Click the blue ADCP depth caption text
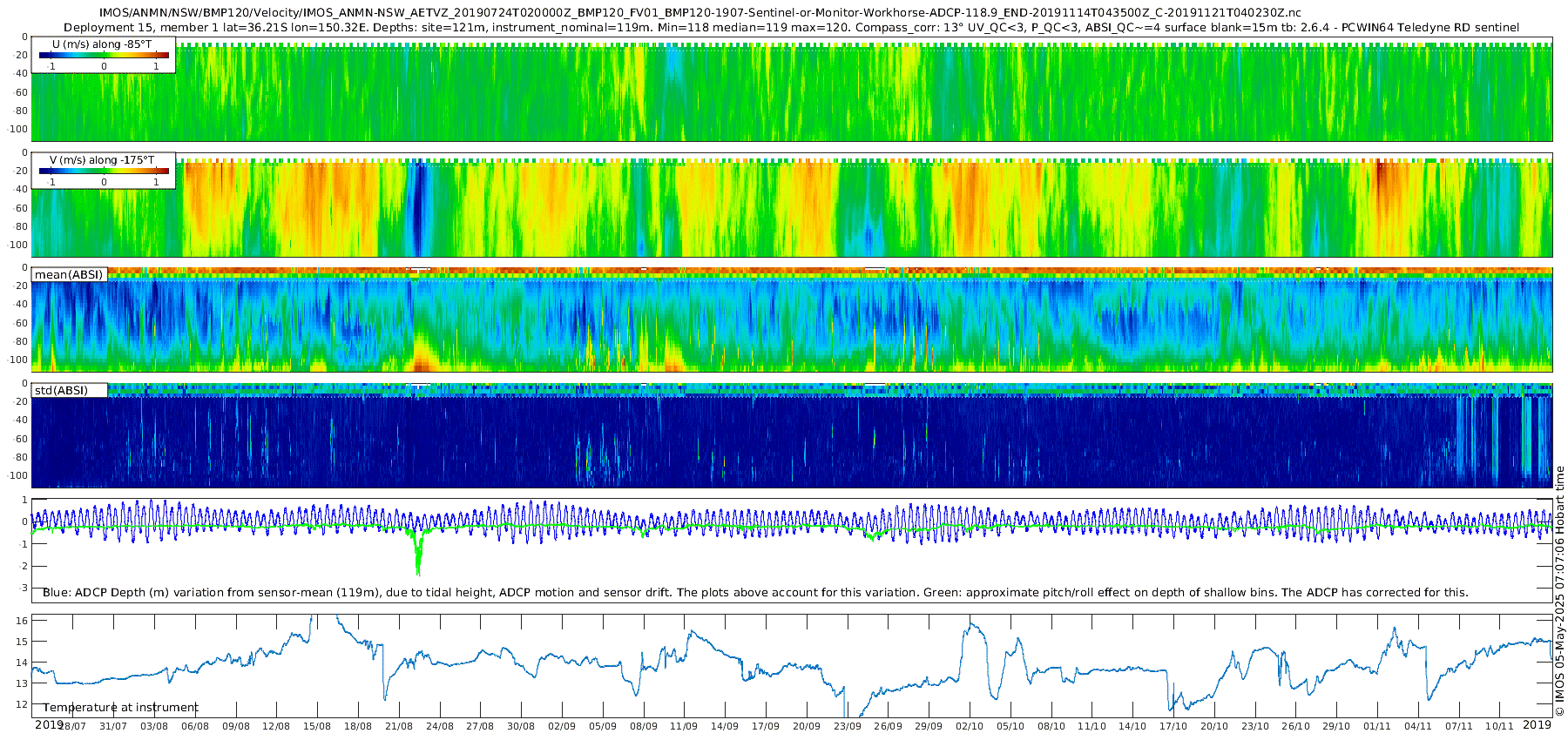1568x740 pixels. pyautogui.click(x=755, y=593)
